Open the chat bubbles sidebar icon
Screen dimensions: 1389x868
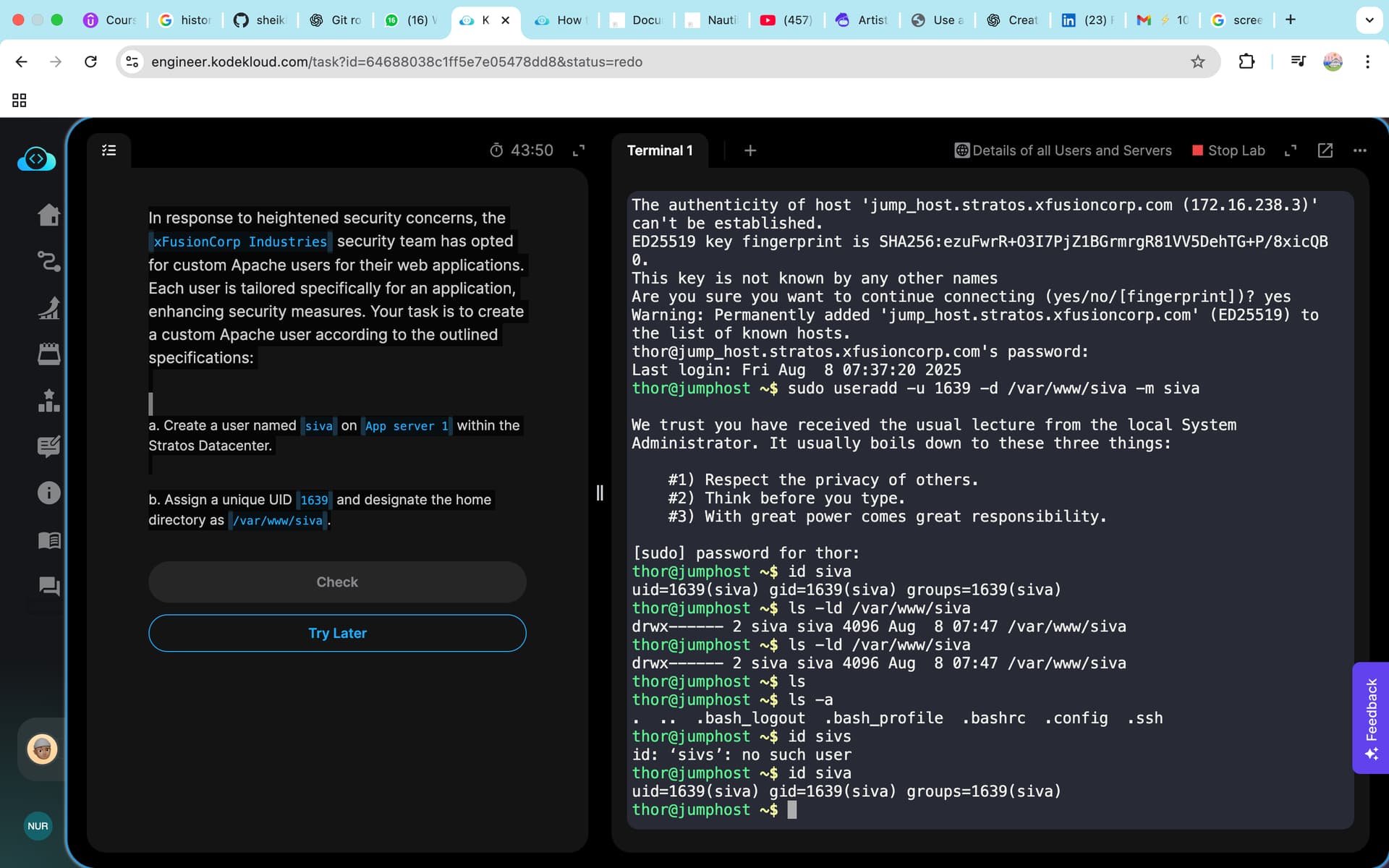point(48,586)
